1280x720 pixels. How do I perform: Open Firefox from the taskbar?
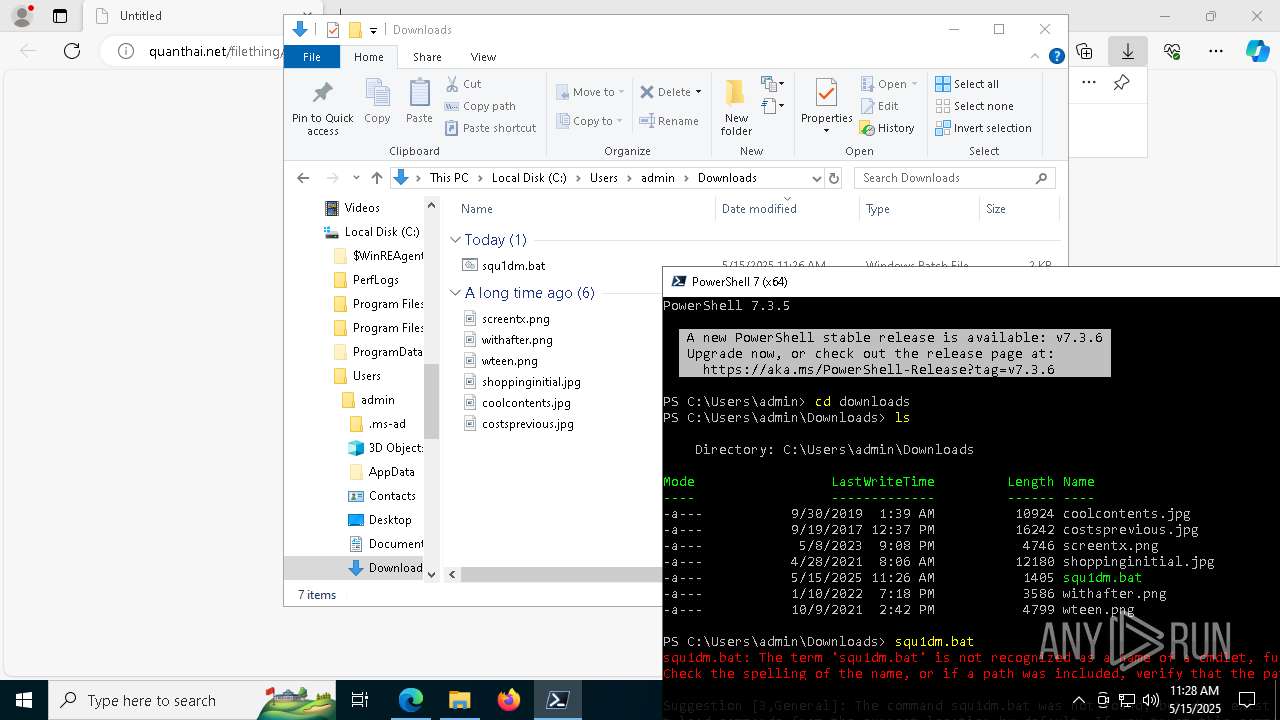pos(509,700)
